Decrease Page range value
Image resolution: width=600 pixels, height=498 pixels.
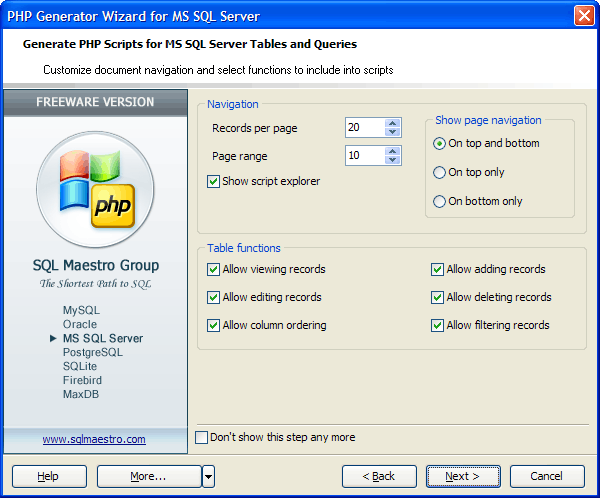(392, 160)
